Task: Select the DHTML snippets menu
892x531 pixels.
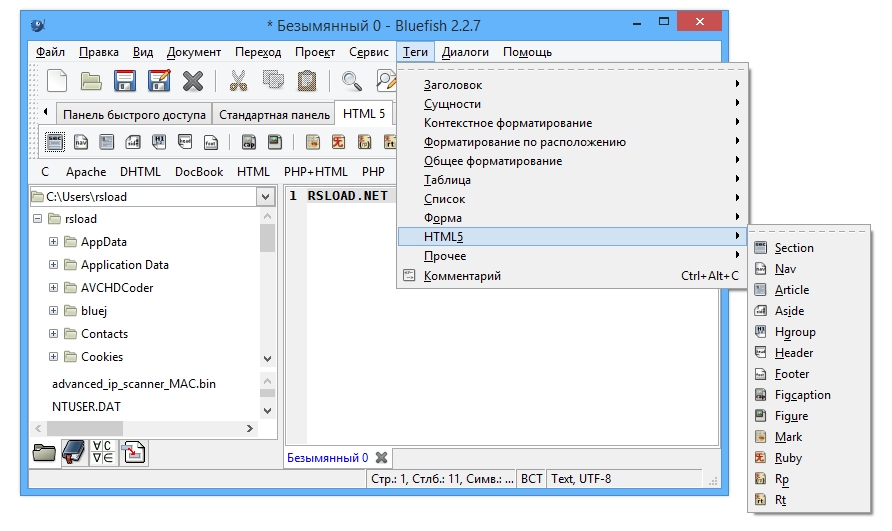Action: pyautogui.click(x=140, y=172)
